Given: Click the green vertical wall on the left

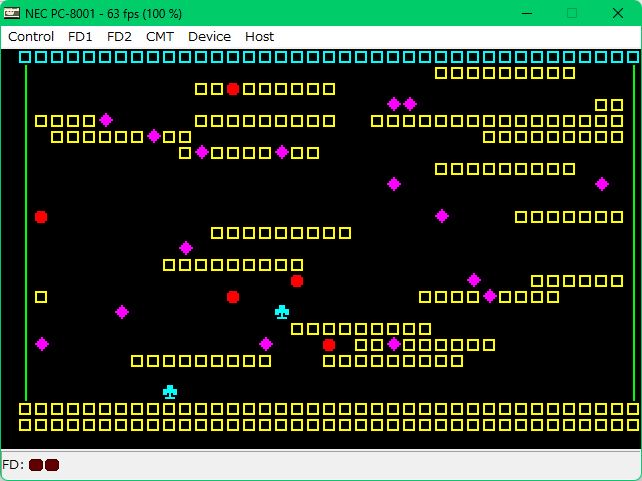Looking at the screenshot, I should click(x=26, y=232).
